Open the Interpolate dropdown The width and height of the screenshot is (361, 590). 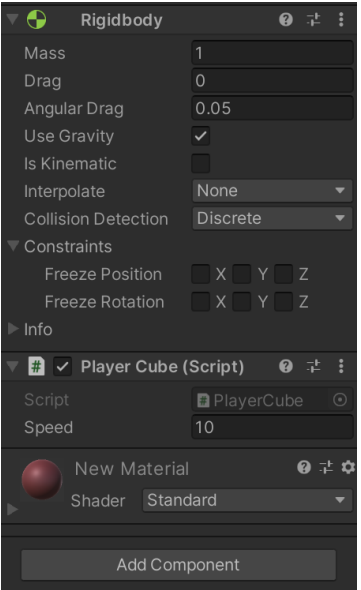point(272,191)
